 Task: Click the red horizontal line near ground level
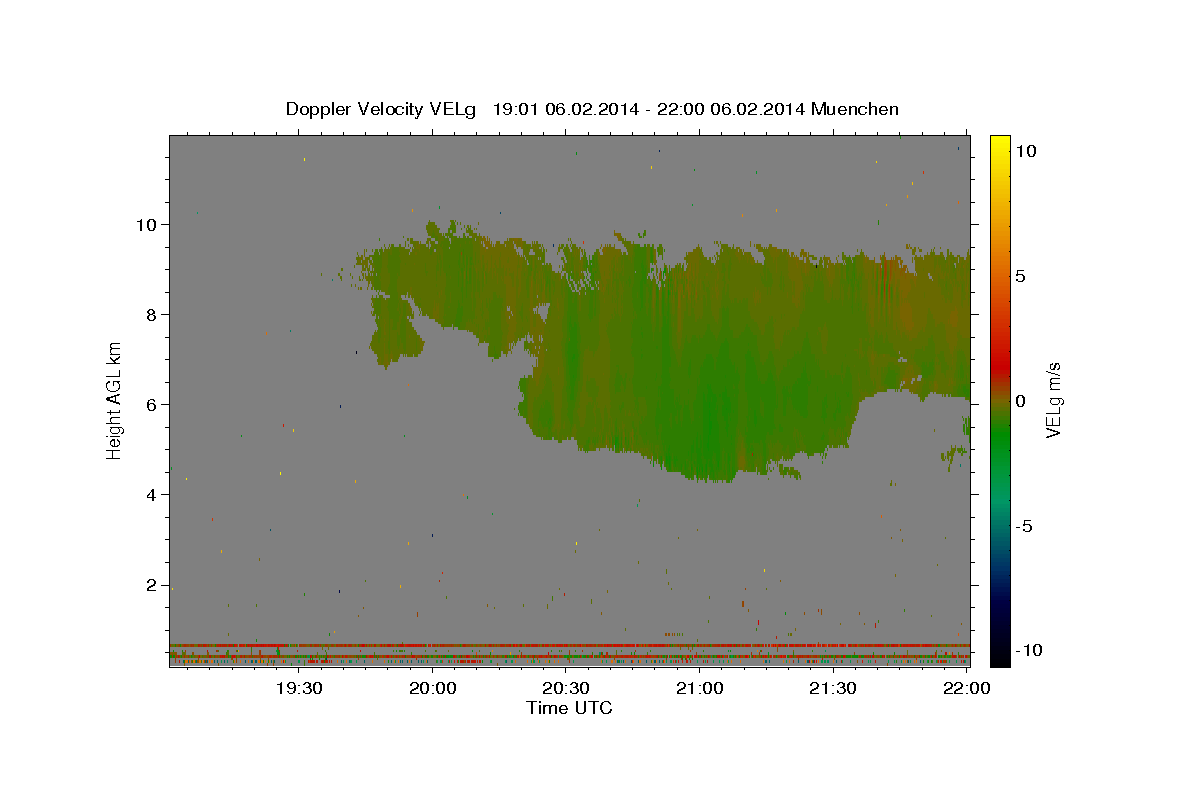[569, 645]
